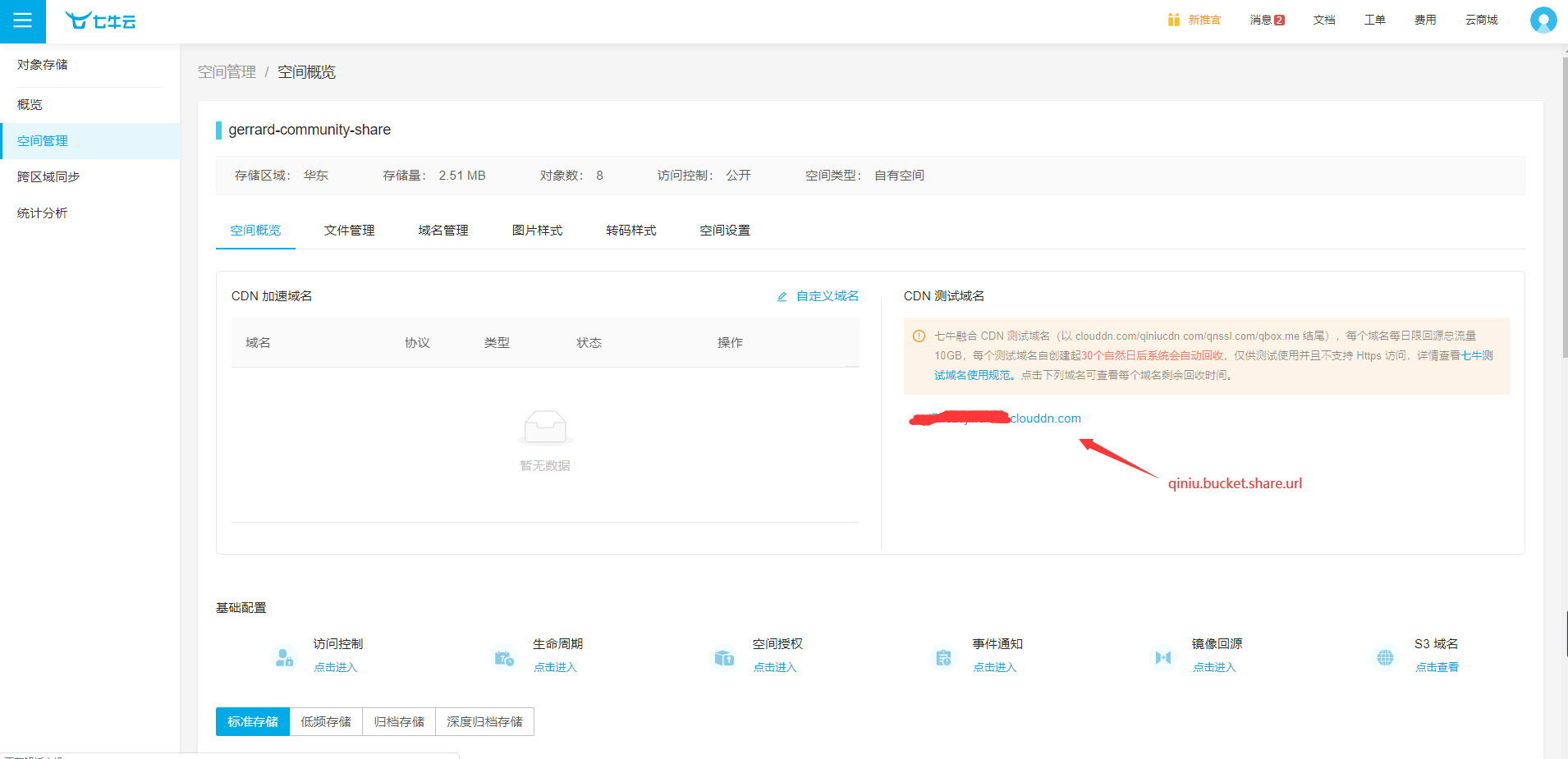The width and height of the screenshot is (1568, 759).
Task: Click the 访问控制 lock icon
Action: pos(284,657)
